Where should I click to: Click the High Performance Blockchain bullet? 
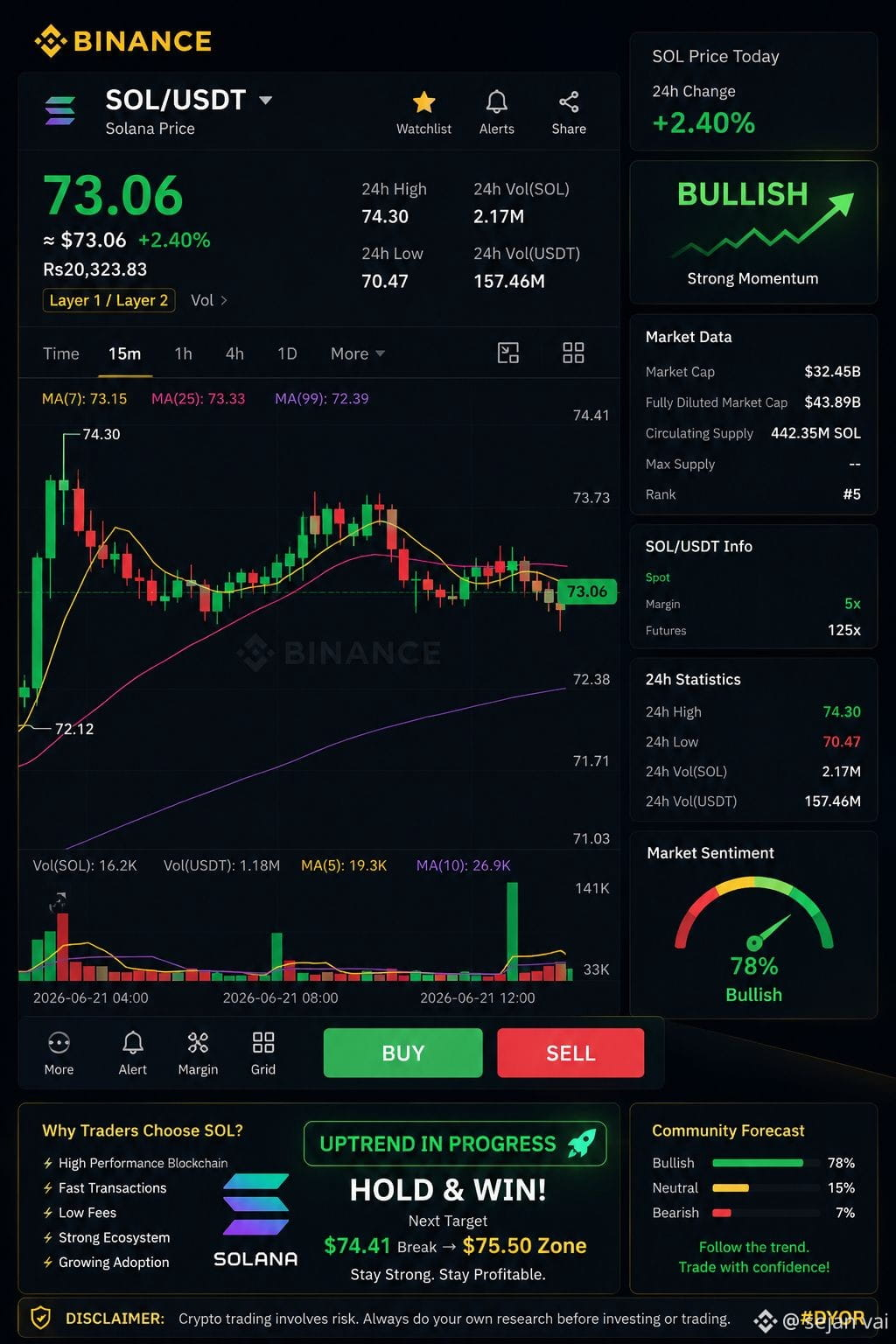(x=136, y=1163)
